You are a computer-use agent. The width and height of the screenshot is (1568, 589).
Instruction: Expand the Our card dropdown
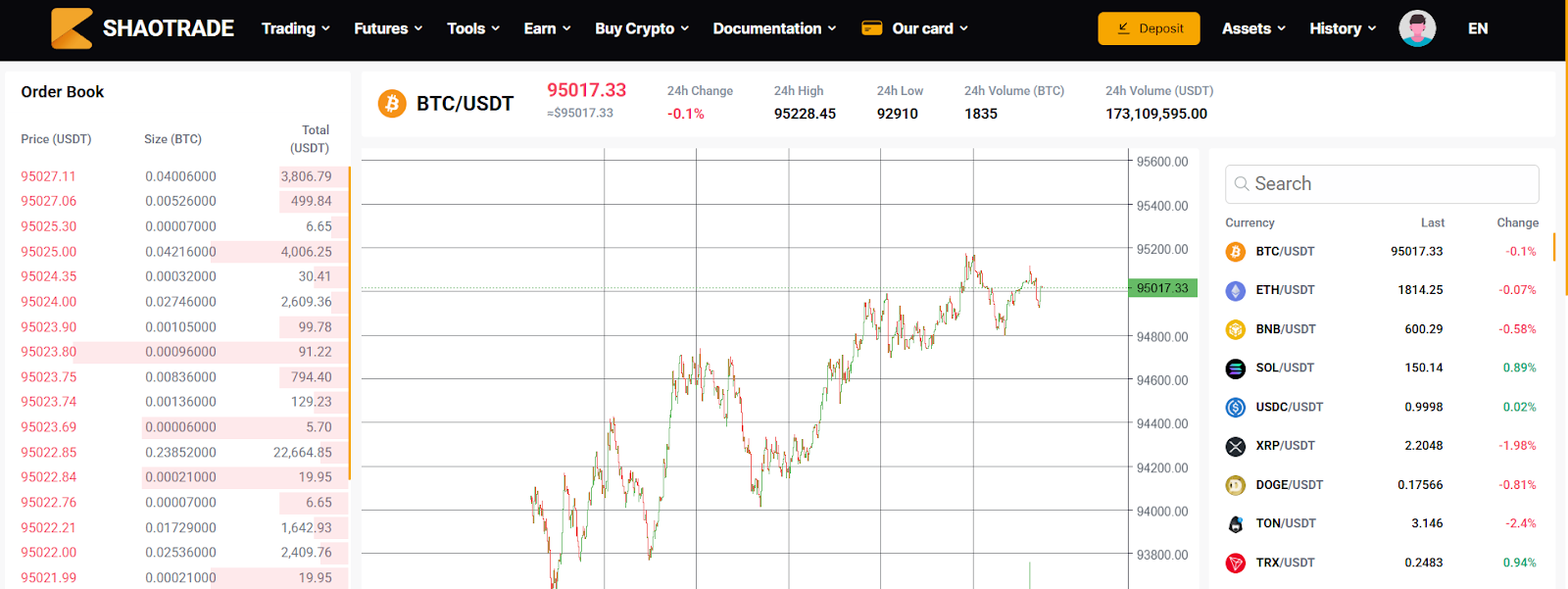930,28
